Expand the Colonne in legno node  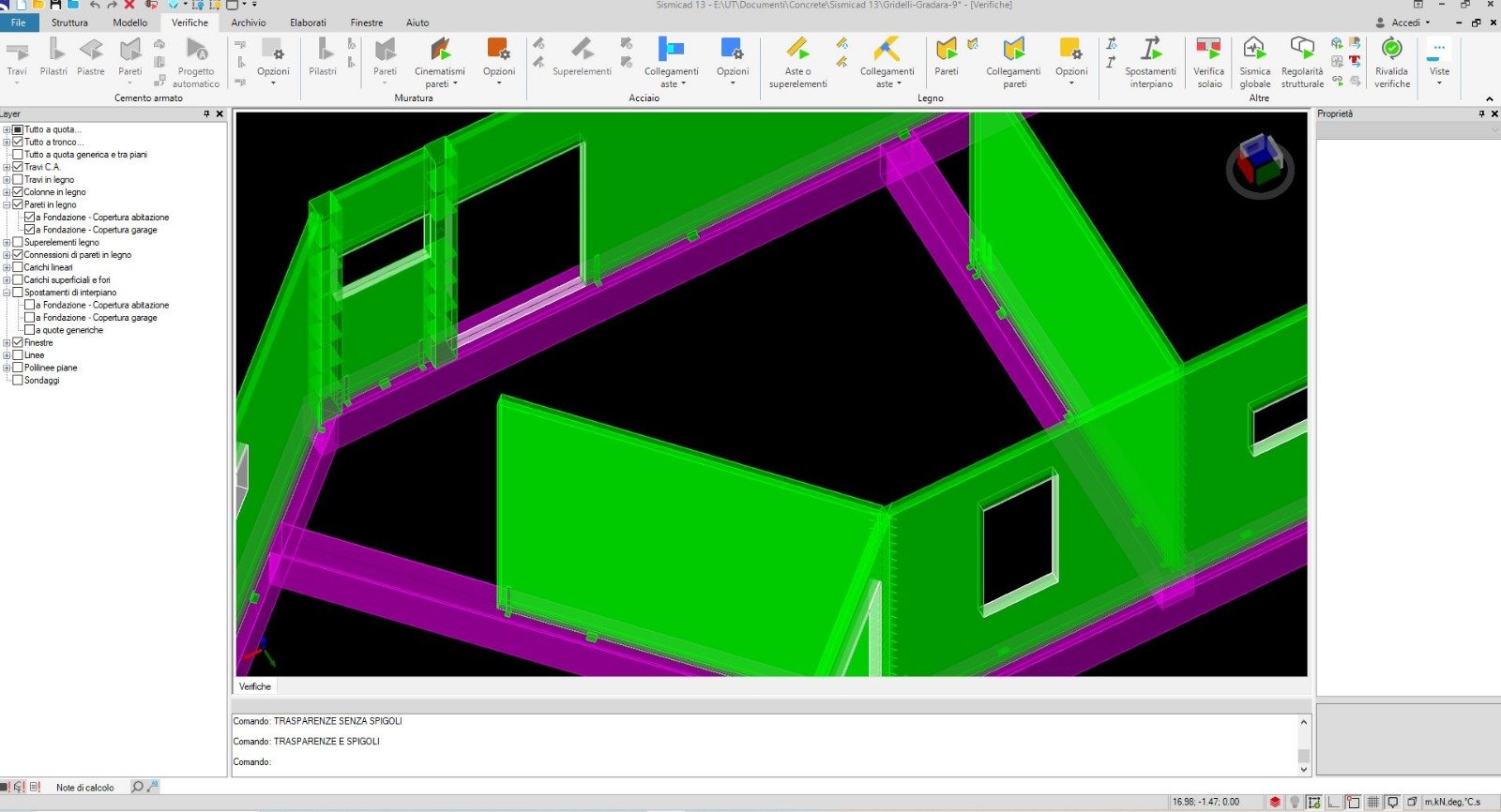7,192
